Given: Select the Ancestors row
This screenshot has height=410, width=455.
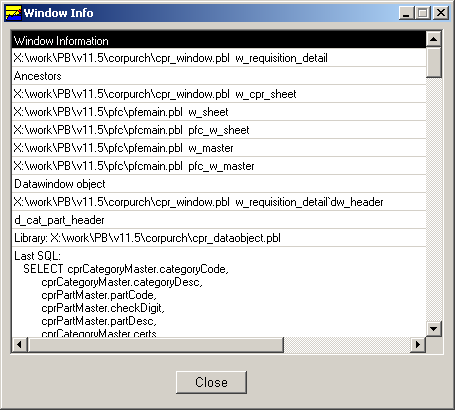Looking at the screenshot, I should click(219, 76).
